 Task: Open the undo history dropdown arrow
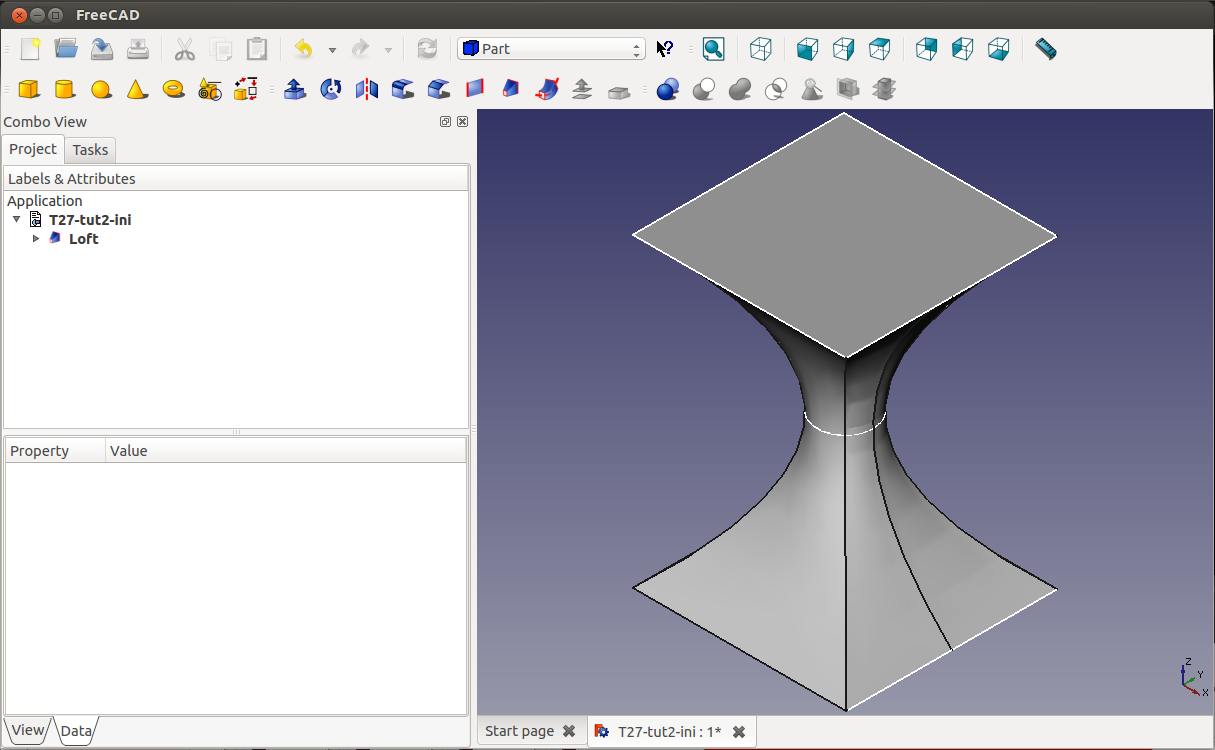pos(332,50)
